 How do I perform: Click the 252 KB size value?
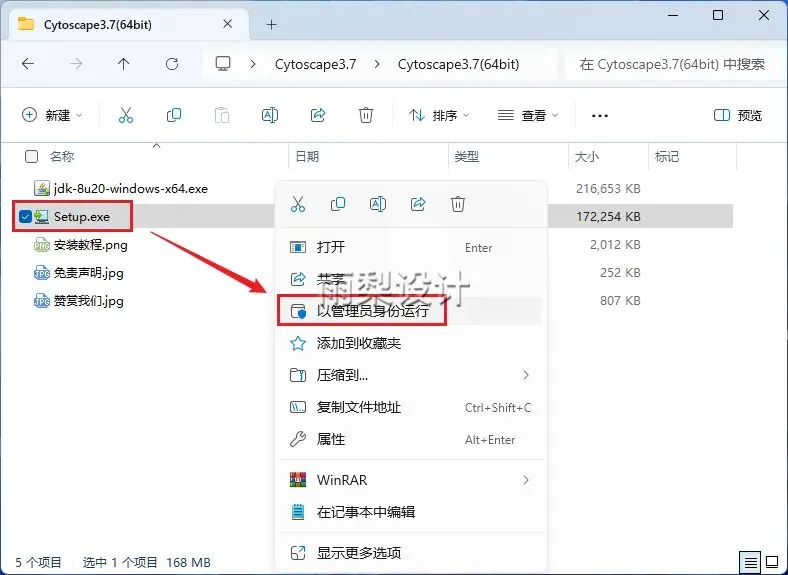[620, 273]
